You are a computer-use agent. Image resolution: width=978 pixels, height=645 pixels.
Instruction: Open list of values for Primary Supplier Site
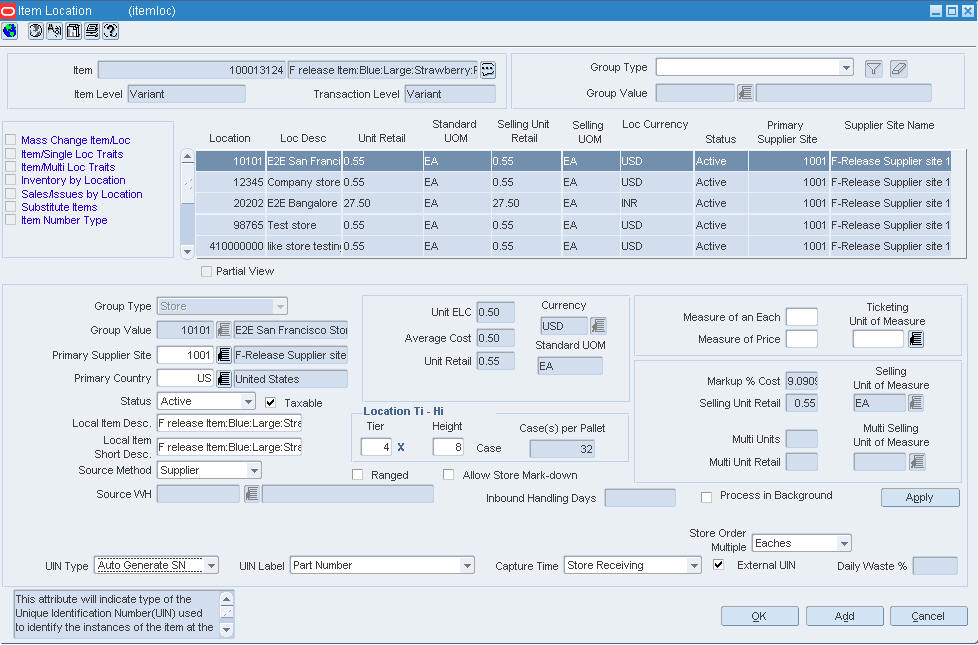point(224,355)
